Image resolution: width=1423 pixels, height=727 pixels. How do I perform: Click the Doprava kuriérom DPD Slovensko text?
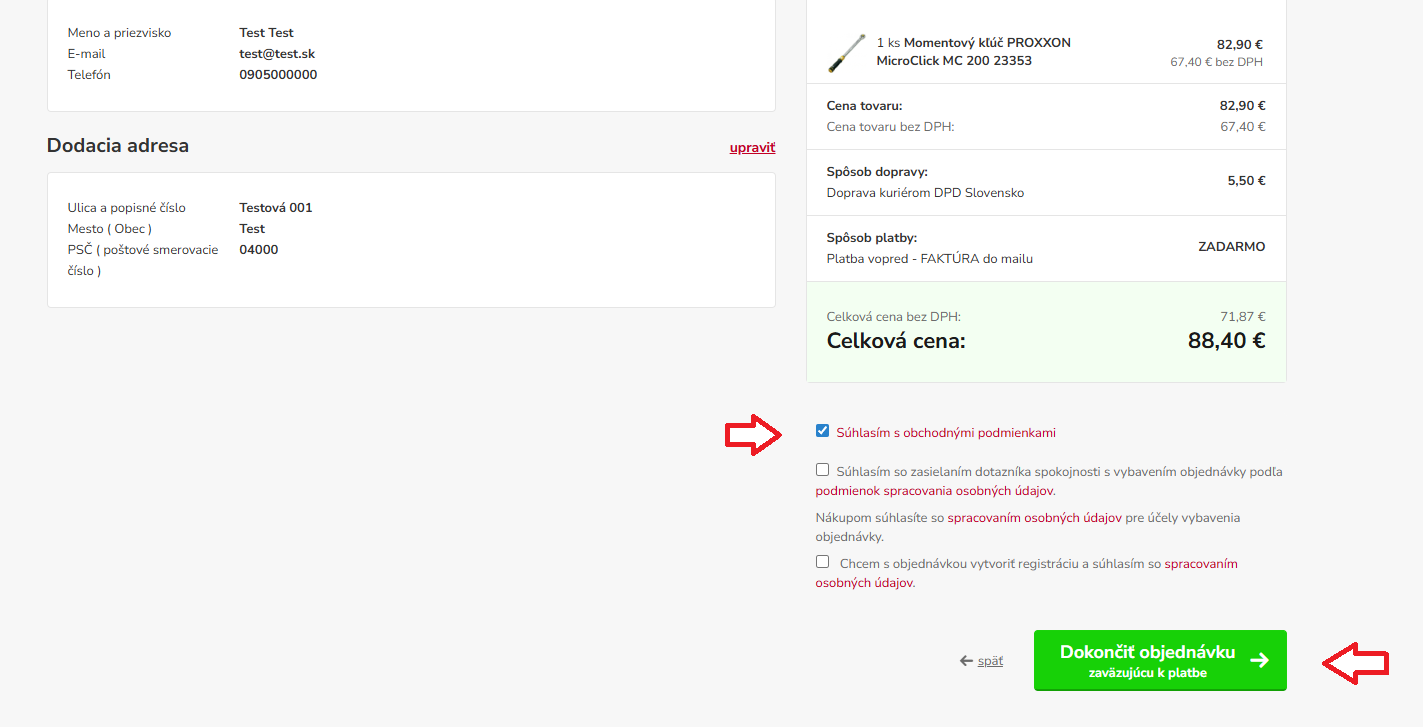[x=925, y=193]
